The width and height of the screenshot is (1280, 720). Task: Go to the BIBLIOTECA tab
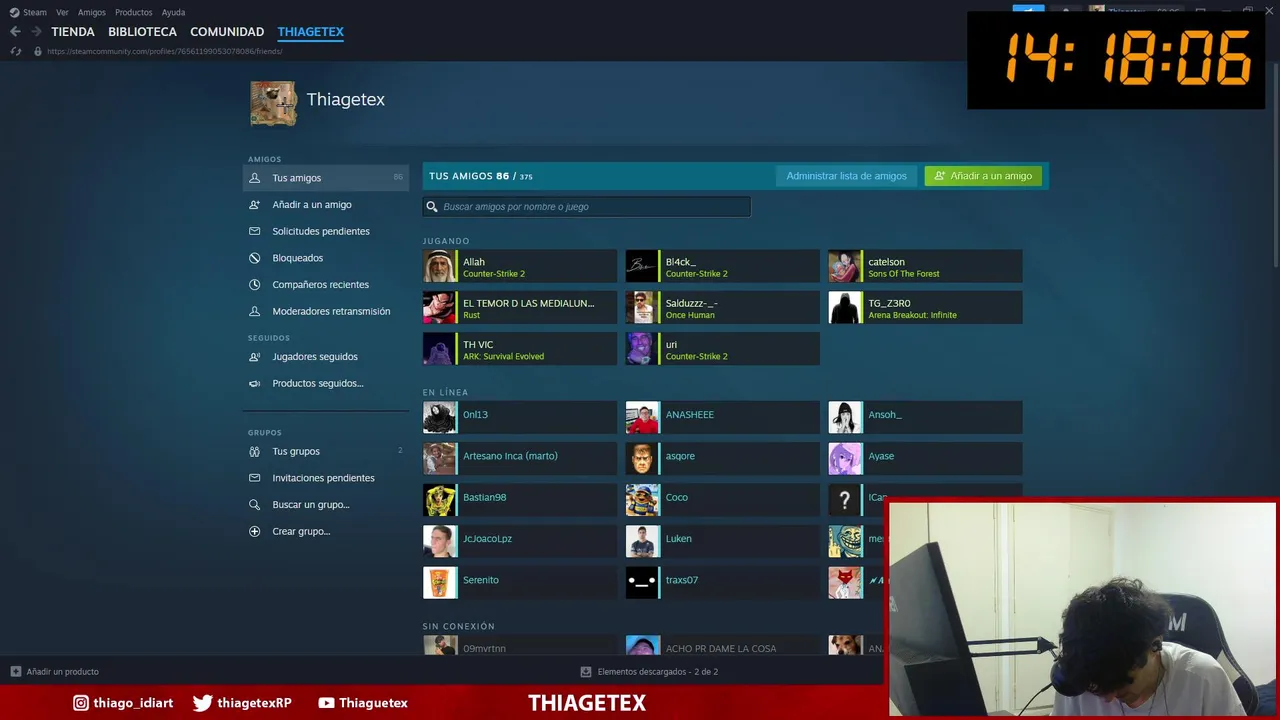pos(142,32)
